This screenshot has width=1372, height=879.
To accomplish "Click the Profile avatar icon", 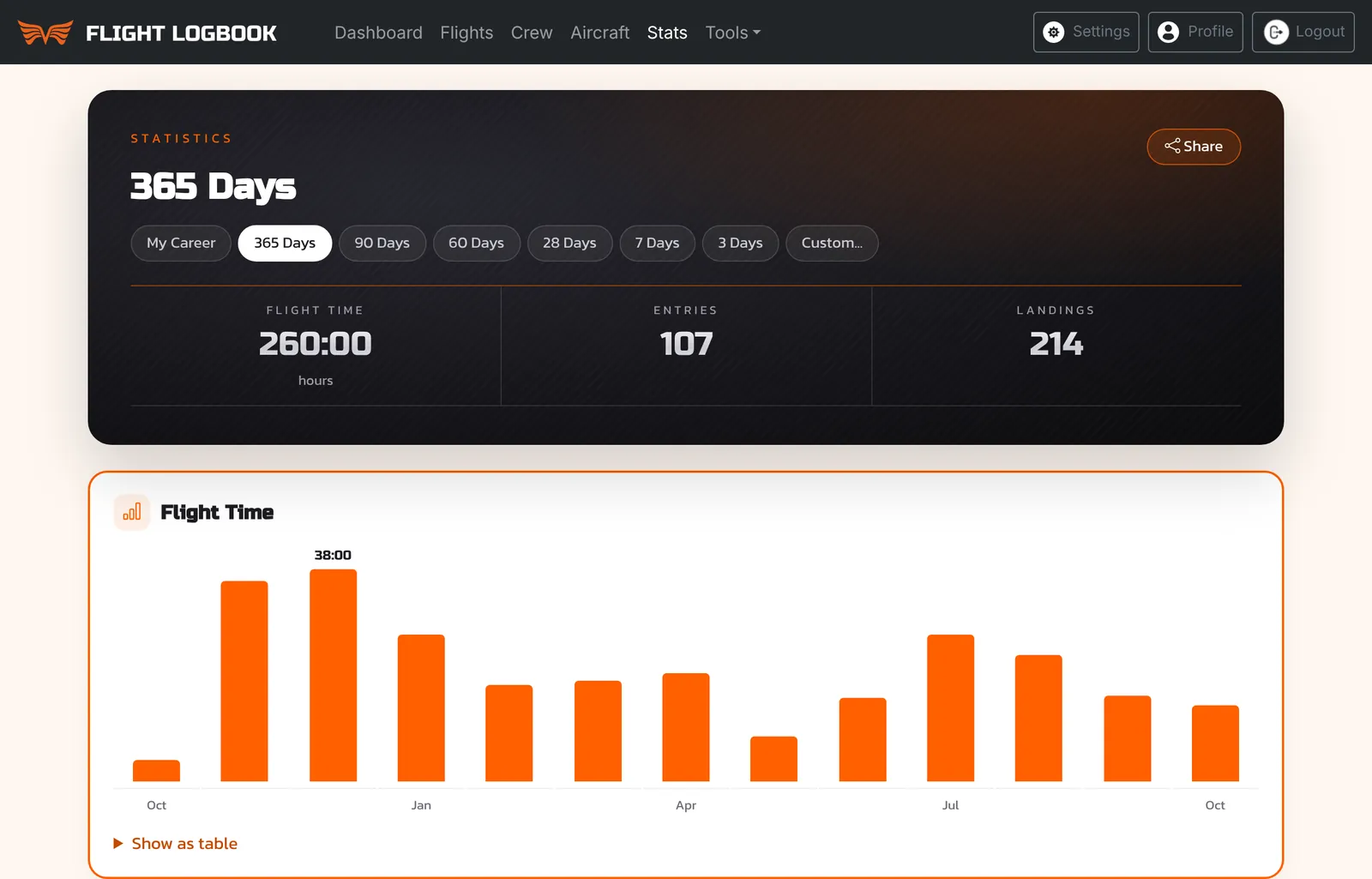I will (1168, 32).
